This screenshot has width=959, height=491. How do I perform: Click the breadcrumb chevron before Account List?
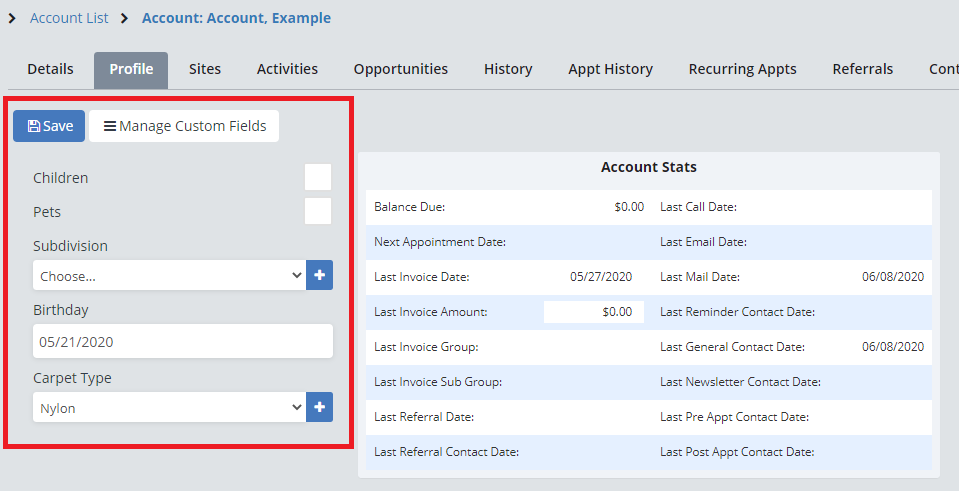12,18
